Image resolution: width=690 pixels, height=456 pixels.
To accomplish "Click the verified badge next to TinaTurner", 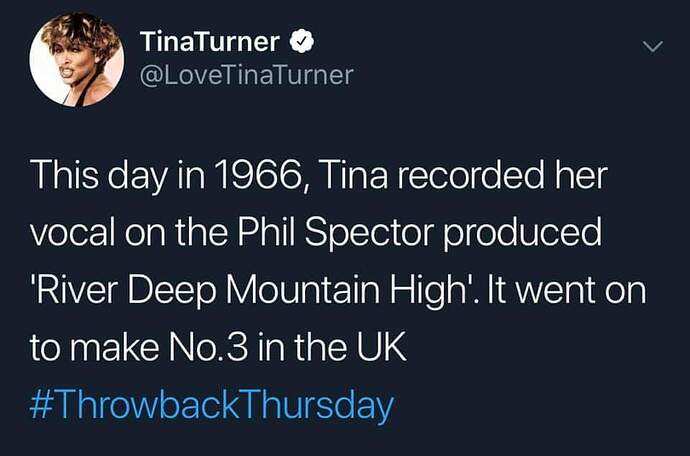I will point(302,42).
